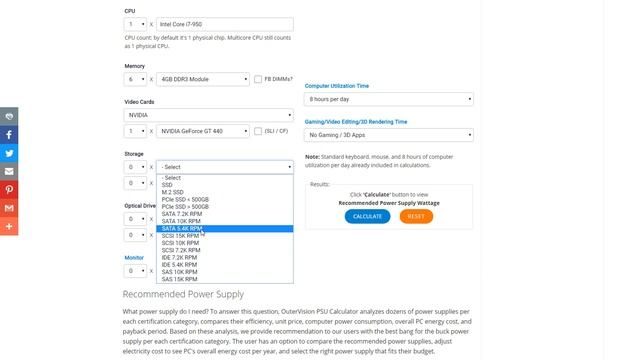
Task: Click the Computer Utilization Time link
Action: [x=337, y=86]
